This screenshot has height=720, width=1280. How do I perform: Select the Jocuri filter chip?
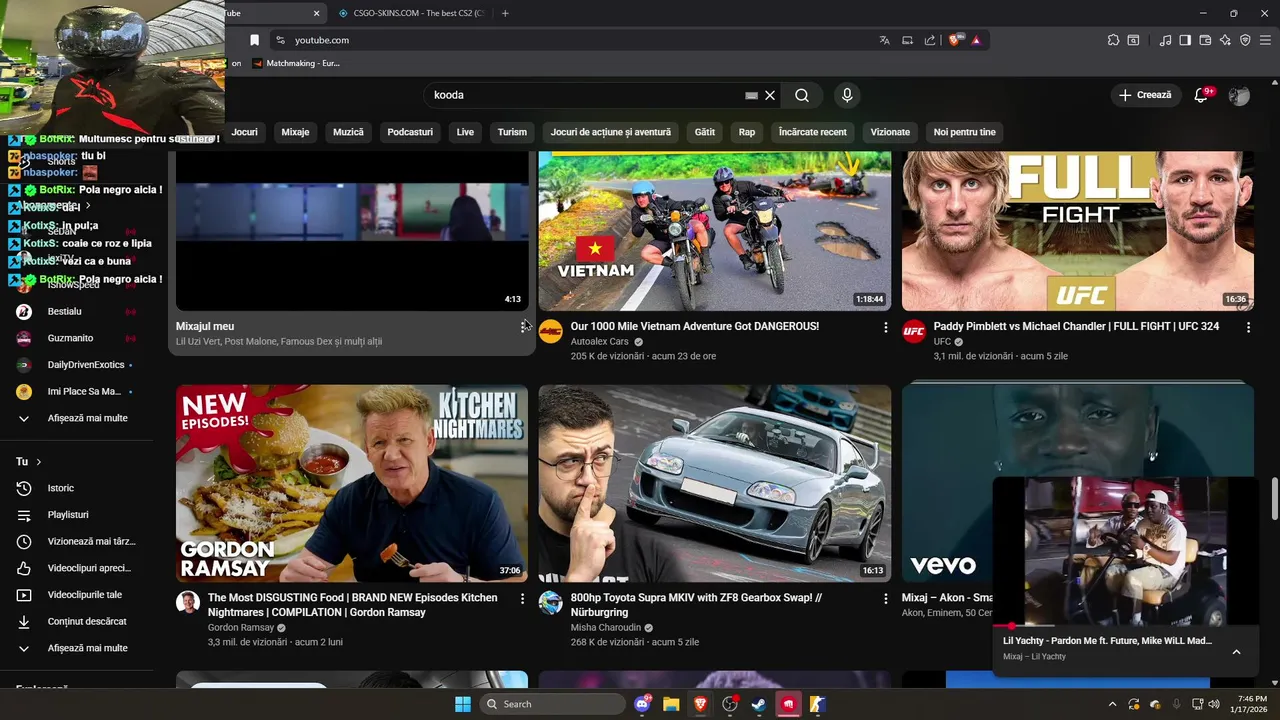[x=244, y=132]
